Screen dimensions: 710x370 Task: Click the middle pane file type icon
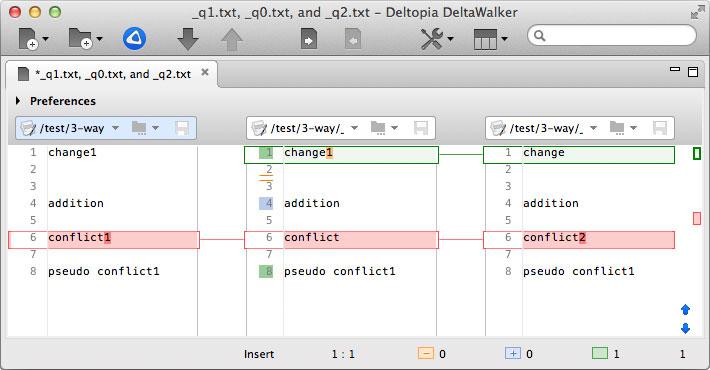(x=259, y=128)
